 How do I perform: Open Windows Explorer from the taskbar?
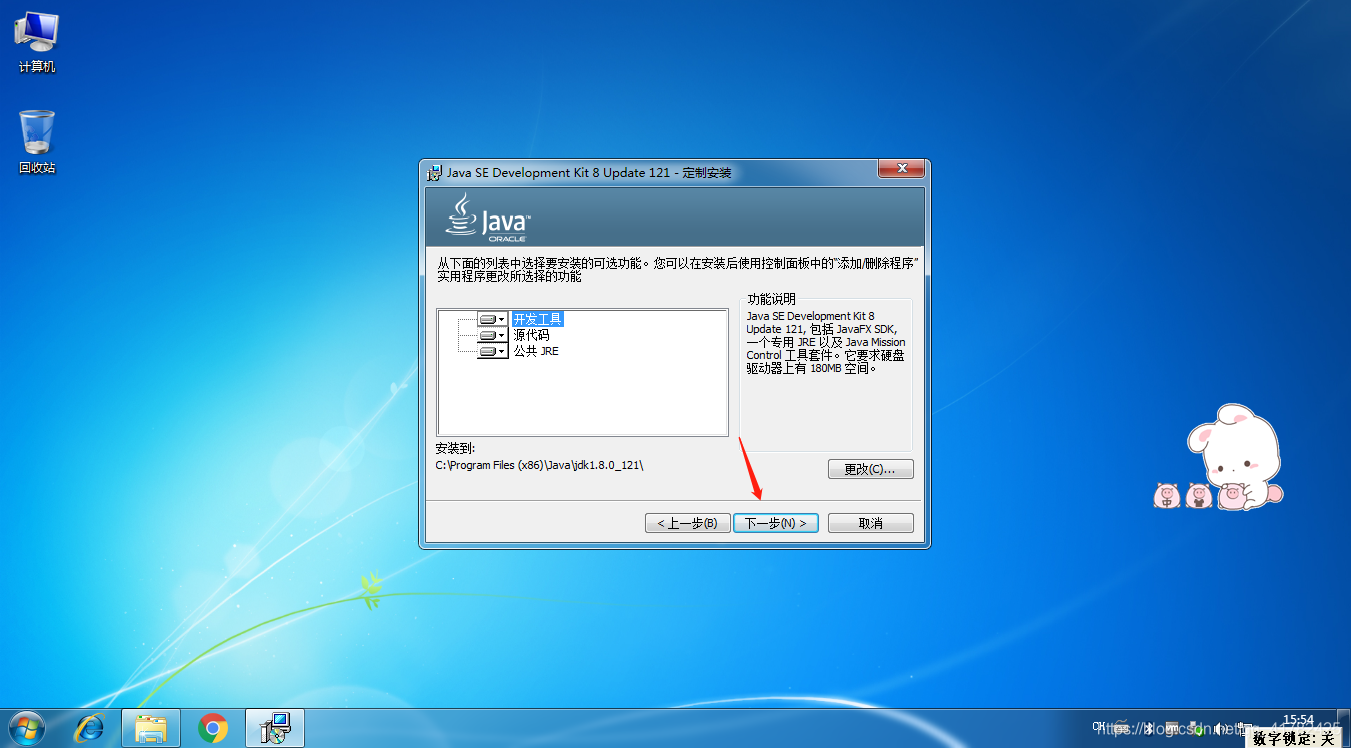pyautogui.click(x=151, y=728)
